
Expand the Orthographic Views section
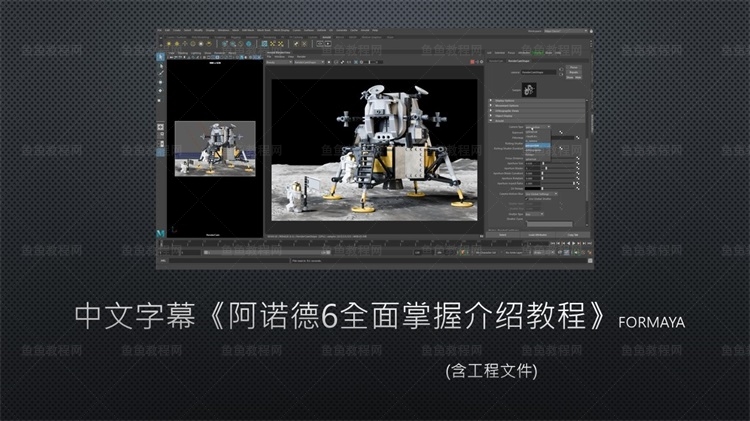[x=536, y=111]
